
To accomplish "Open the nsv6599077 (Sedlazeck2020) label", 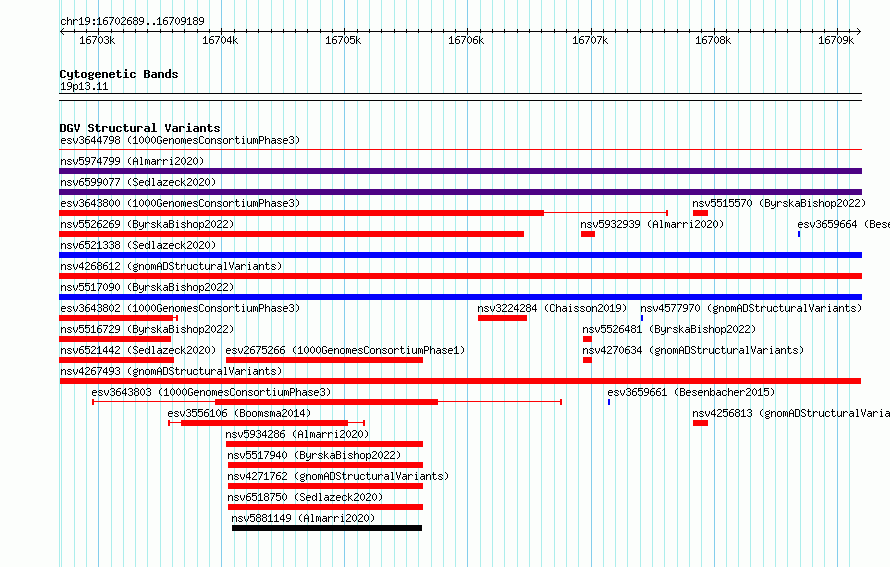I will (138, 182).
